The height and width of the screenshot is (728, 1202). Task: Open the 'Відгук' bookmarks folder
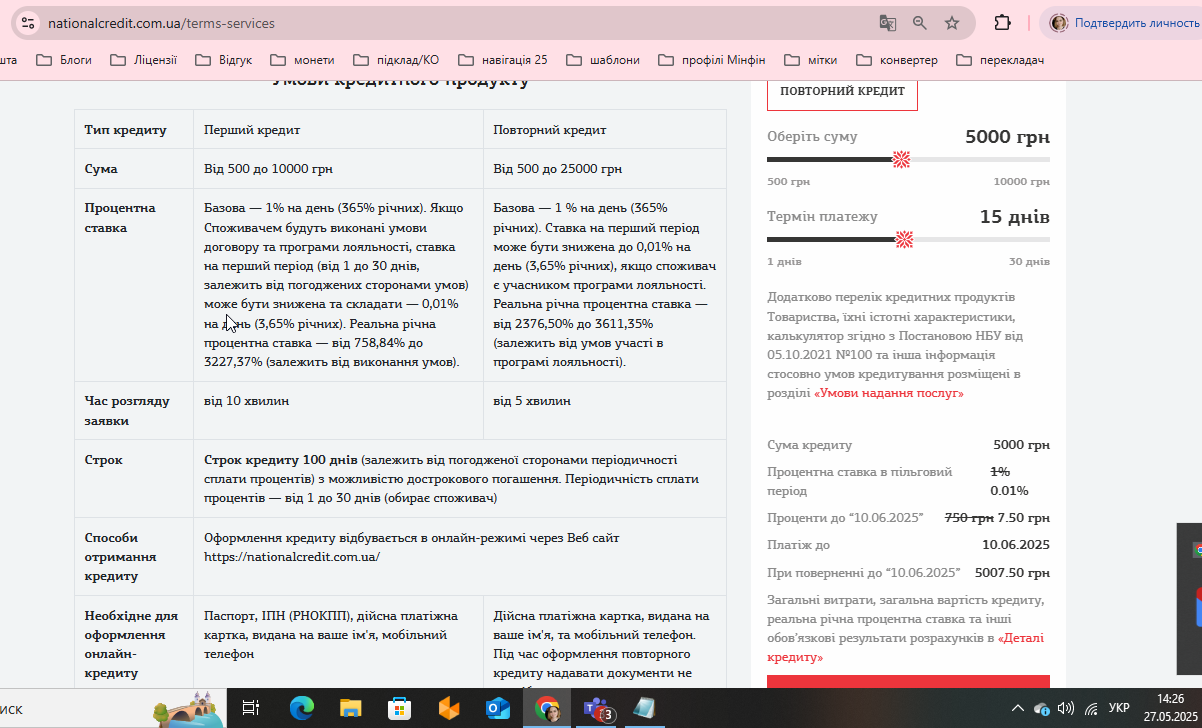pyautogui.click(x=223, y=60)
